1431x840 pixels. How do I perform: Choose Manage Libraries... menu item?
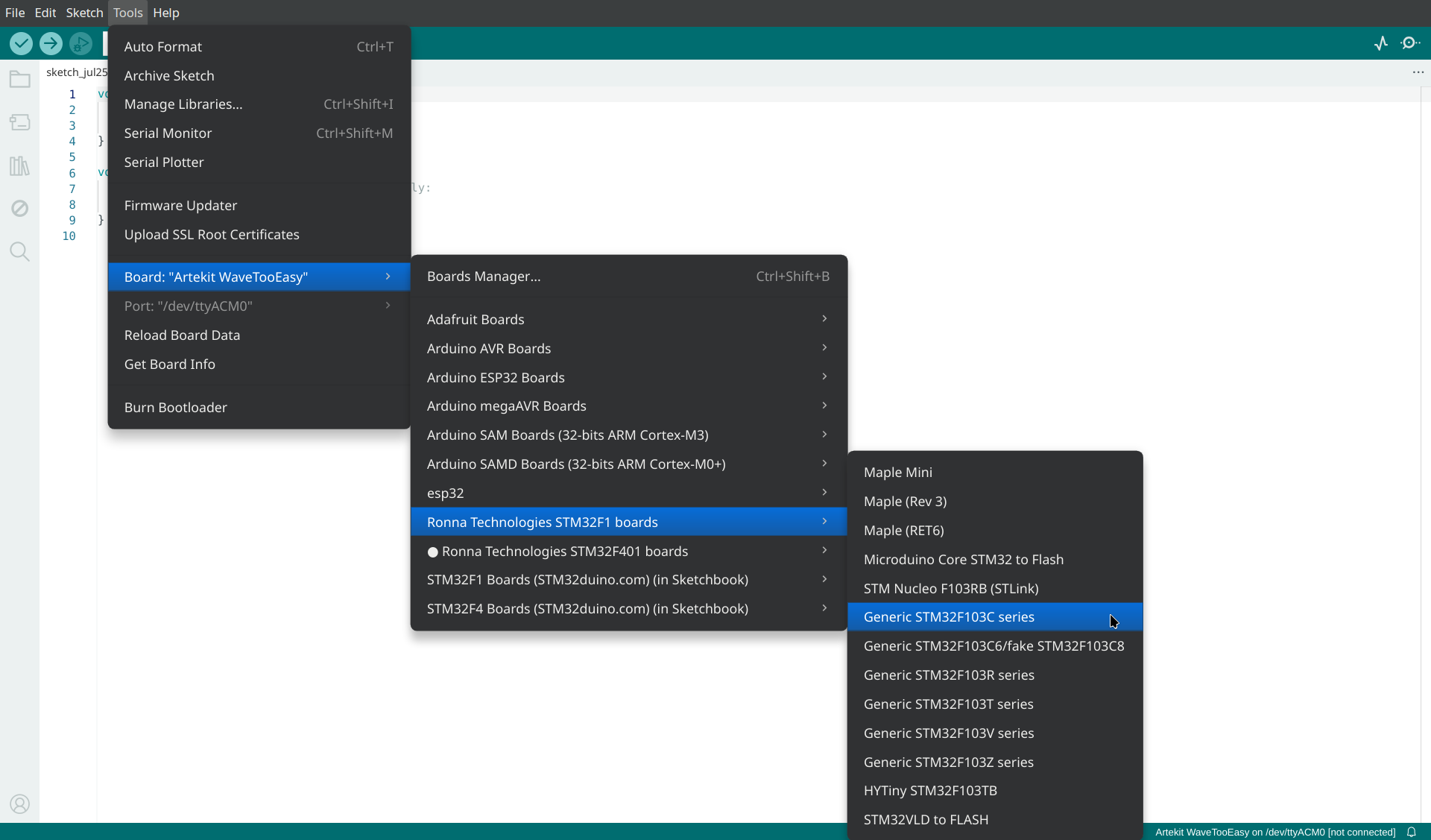pyautogui.click(x=259, y=104)
